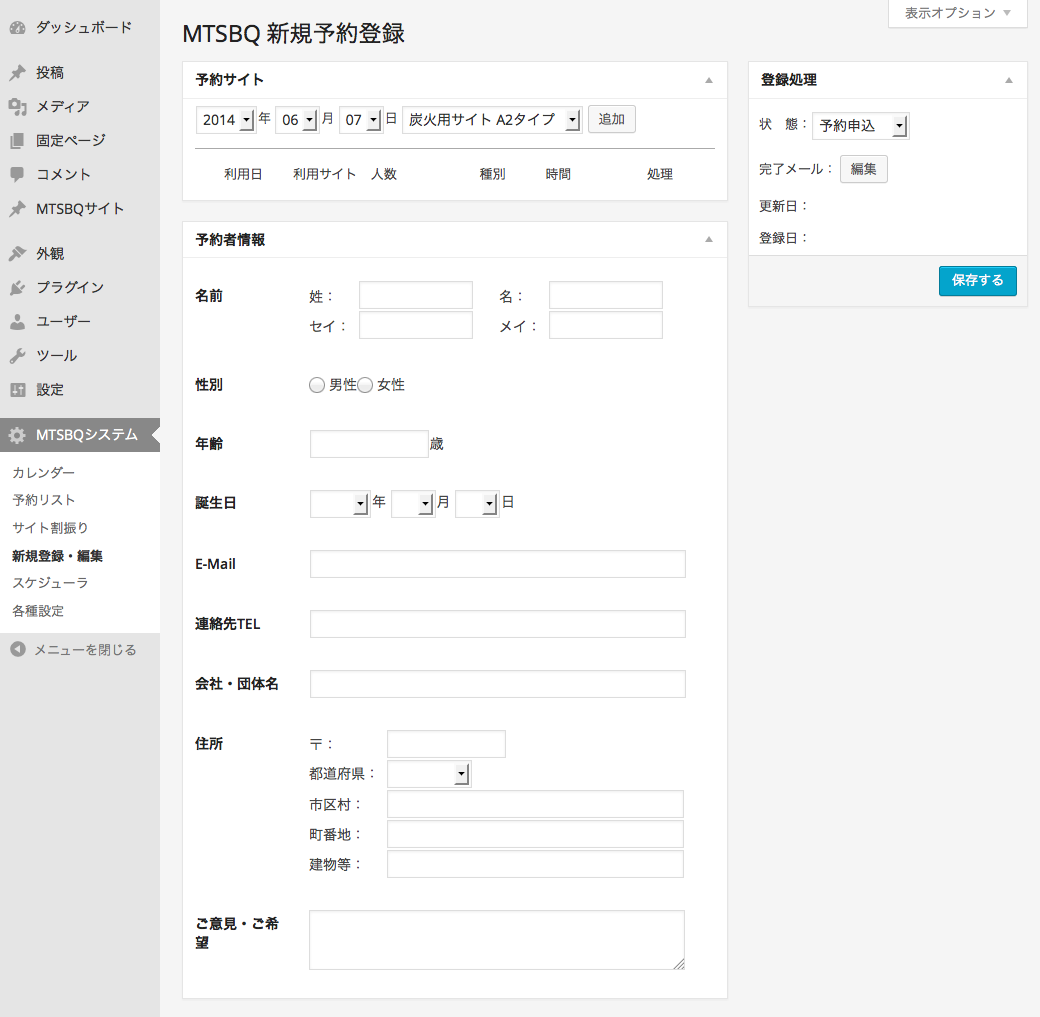Click the paintbrush icon beside 外観
The image size is (1040, 1017).
click(17, 253)
